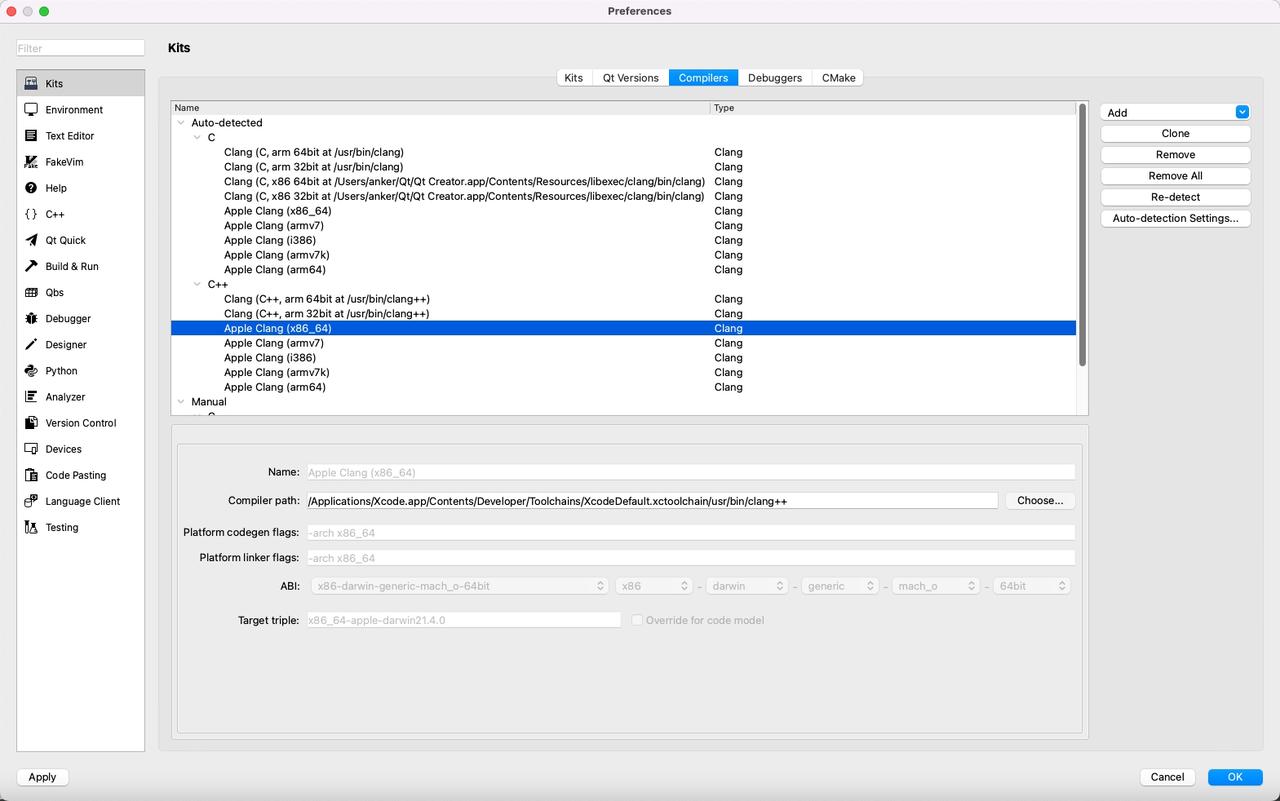Screen dimensions: 1280x801
Task: Switch to the Debuggers tab
Action: click(775, 78)
